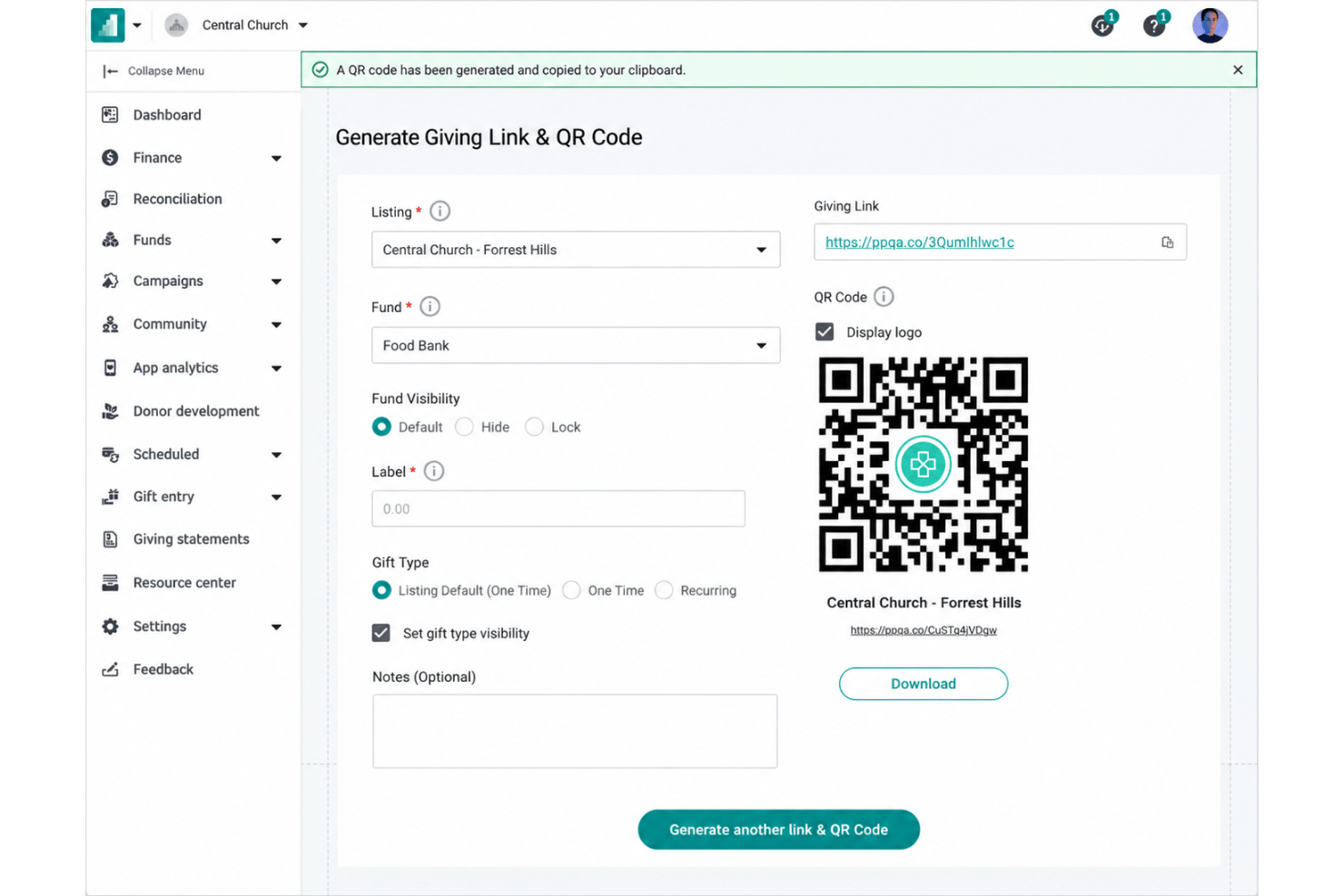Image resolution: width=1344 pixels, height=896 pixels.
Task: Open the giving link ppqa.co/3QumIhlwc1c
Action: tap(919, 242)
